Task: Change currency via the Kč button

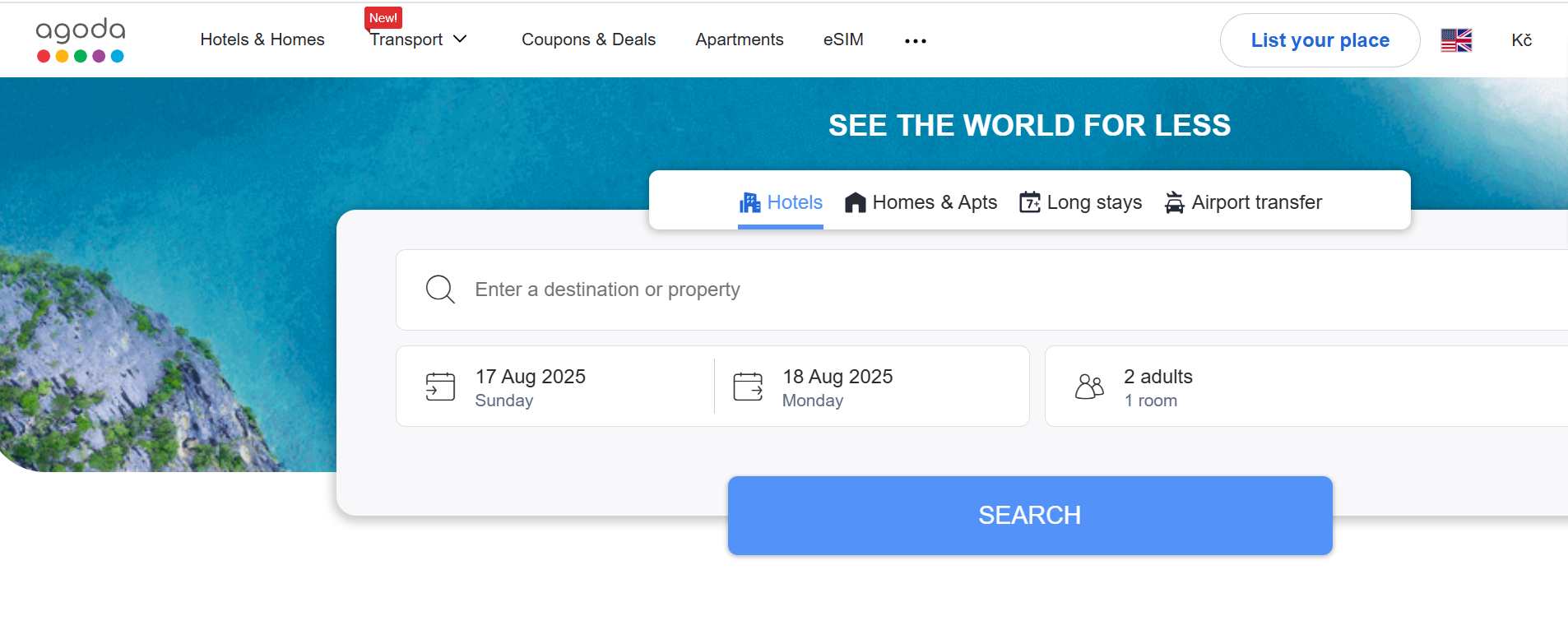Action: click(1521, 40)
